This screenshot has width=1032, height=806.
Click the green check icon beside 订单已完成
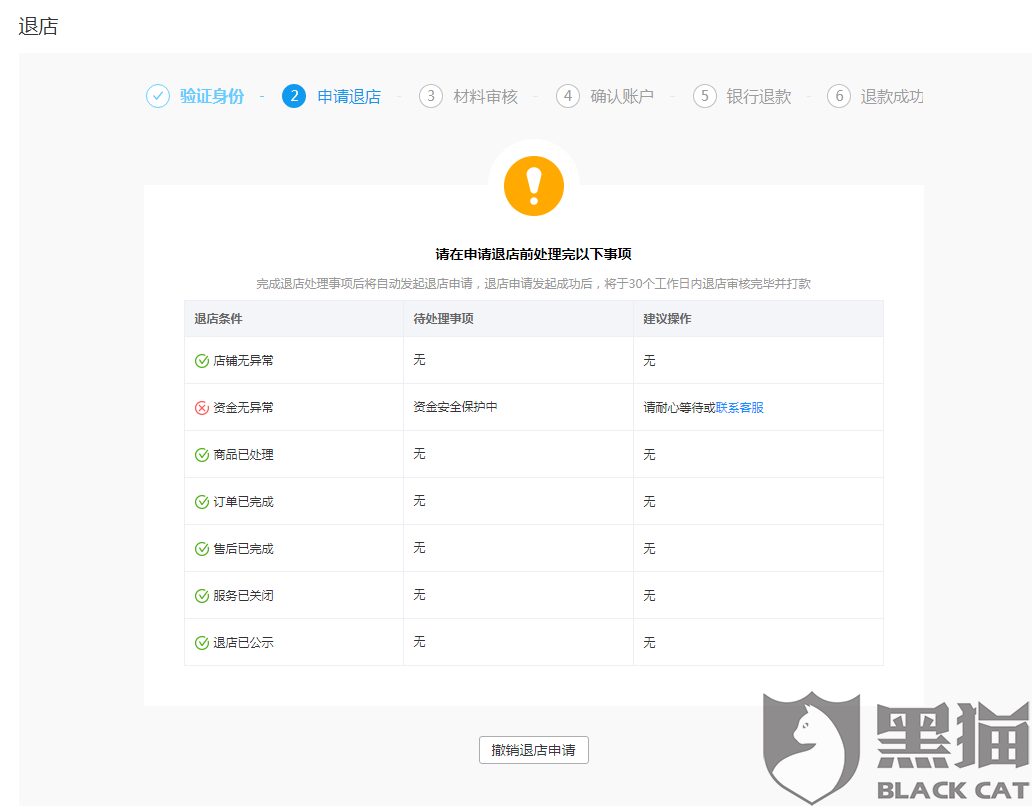(x=201, y=501)
